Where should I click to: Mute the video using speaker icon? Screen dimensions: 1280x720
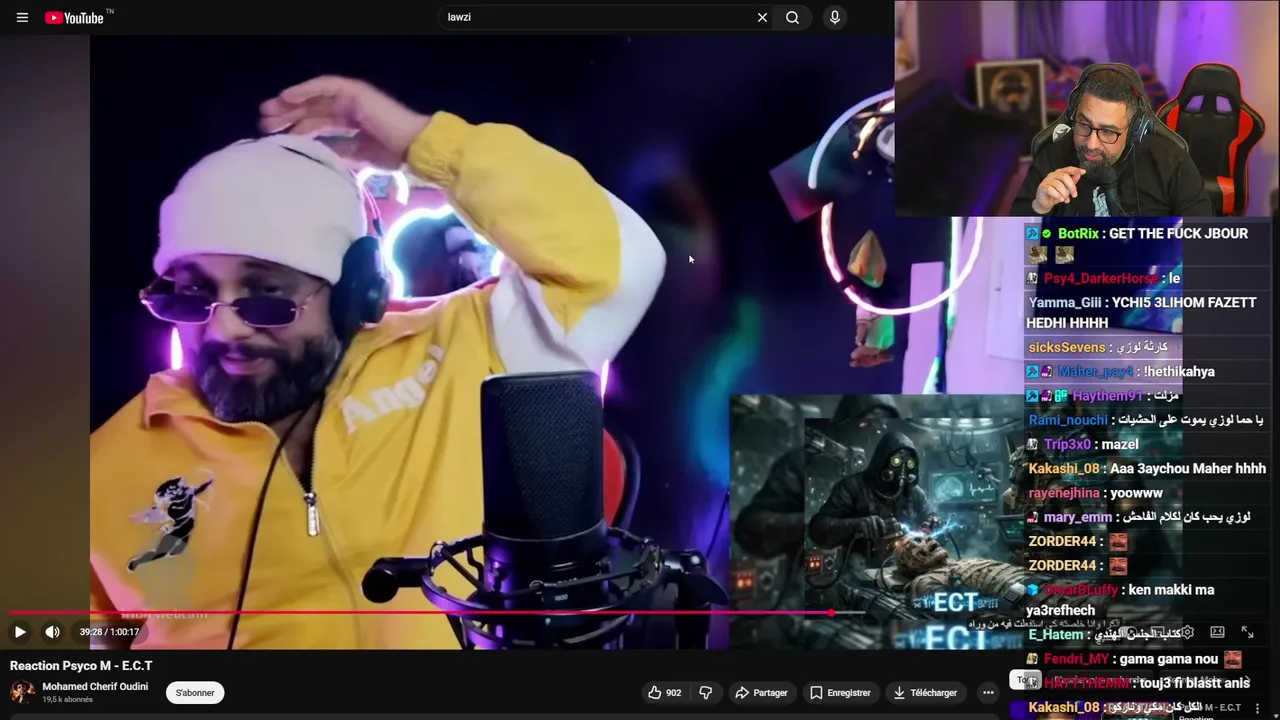click(x=53, y=632)
